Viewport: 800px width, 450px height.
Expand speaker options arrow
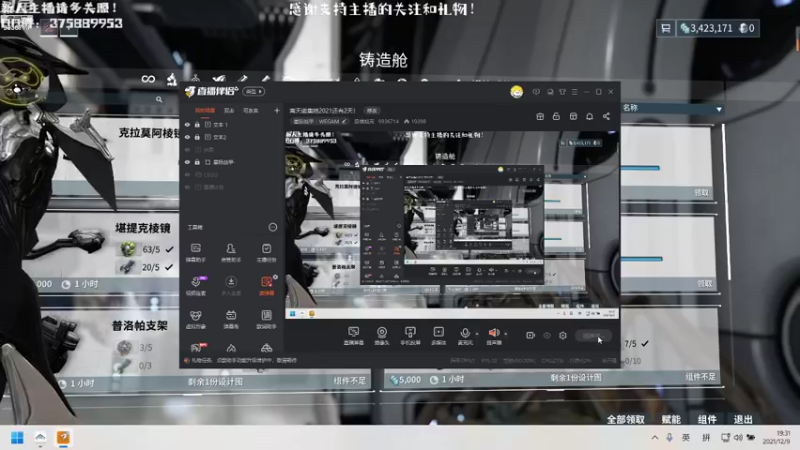click(506, 334)
